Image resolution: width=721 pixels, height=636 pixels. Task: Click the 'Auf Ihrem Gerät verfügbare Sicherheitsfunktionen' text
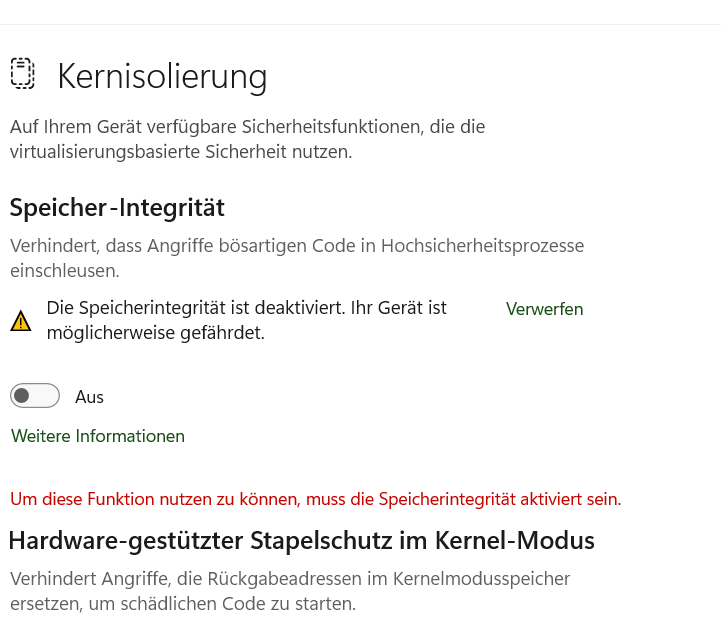[247, 127]
